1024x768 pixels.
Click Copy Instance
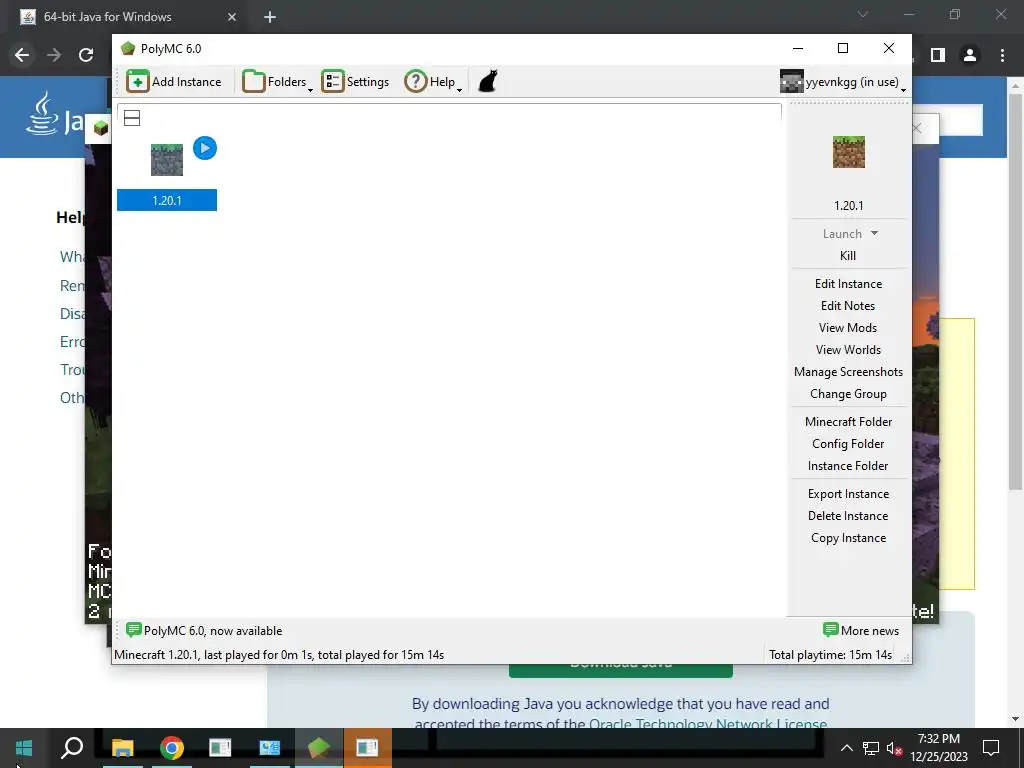848,538
